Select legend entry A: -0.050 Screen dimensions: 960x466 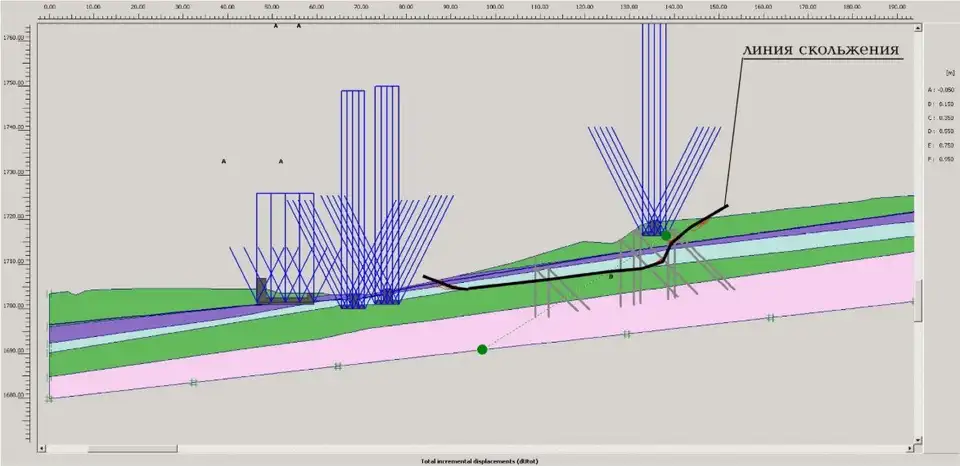(941, 90)
